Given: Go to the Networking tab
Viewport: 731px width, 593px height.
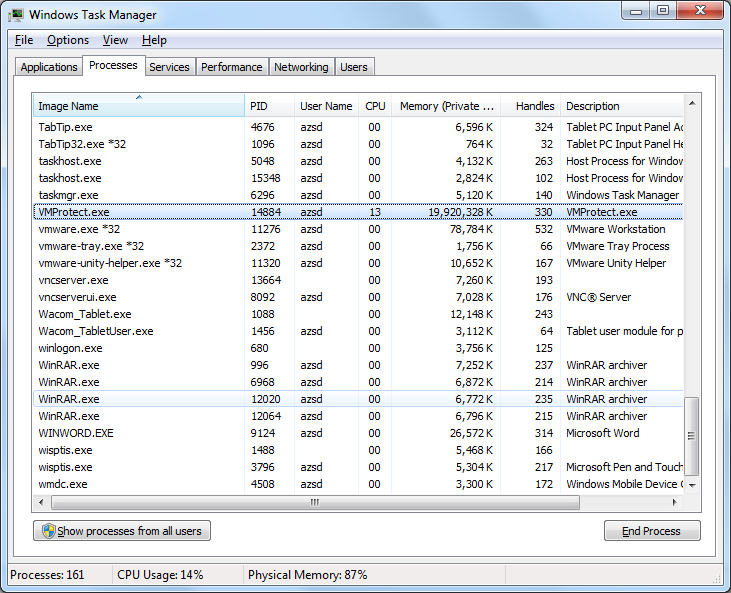Looking at the screenshot, I should 301,67.
